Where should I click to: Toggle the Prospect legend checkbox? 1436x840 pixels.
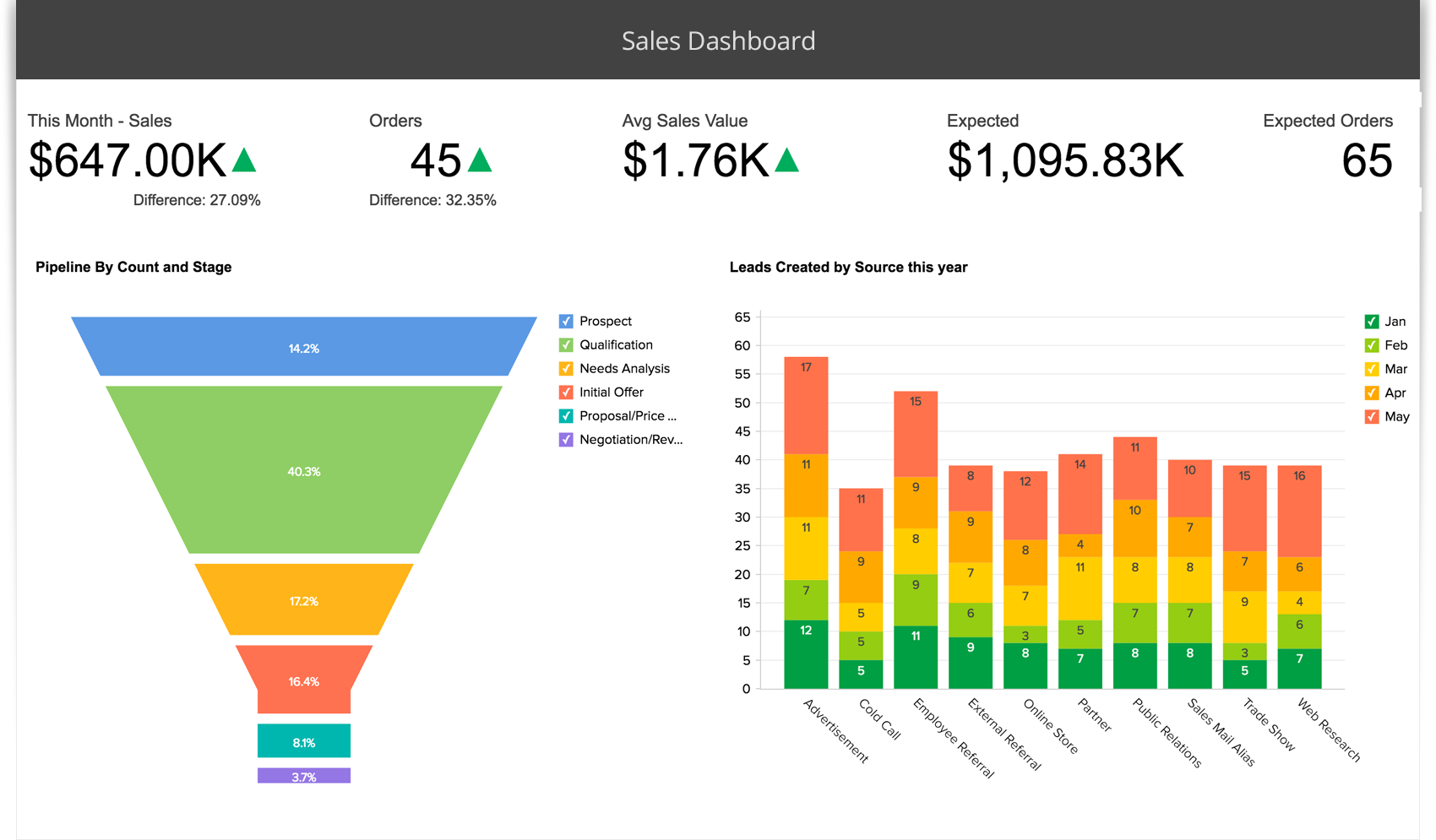[x=566, y=321]
